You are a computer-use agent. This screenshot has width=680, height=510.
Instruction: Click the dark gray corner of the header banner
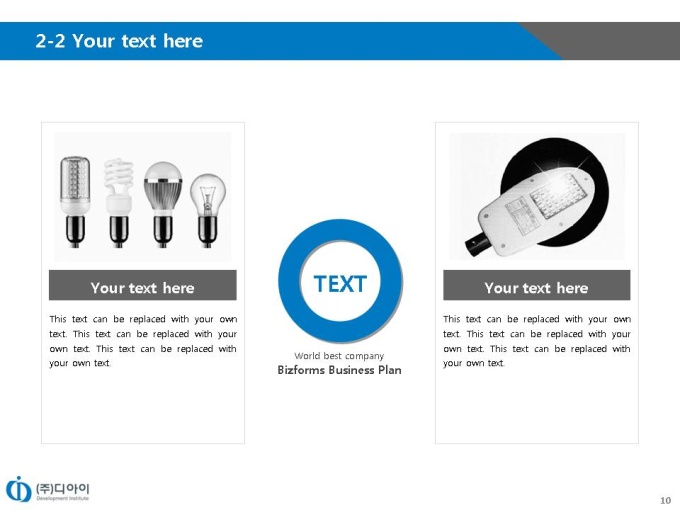616,39
